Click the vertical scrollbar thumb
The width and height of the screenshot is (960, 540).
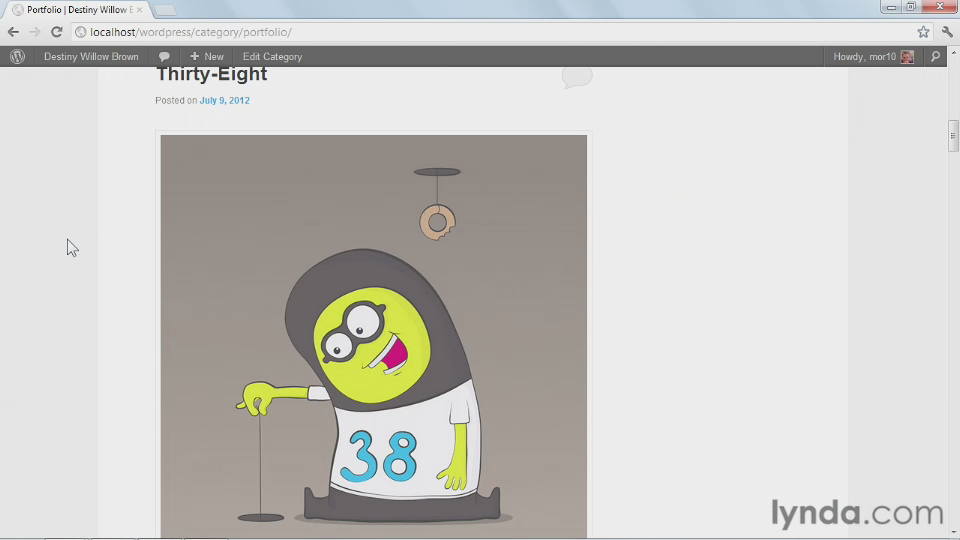coord(953,136)
